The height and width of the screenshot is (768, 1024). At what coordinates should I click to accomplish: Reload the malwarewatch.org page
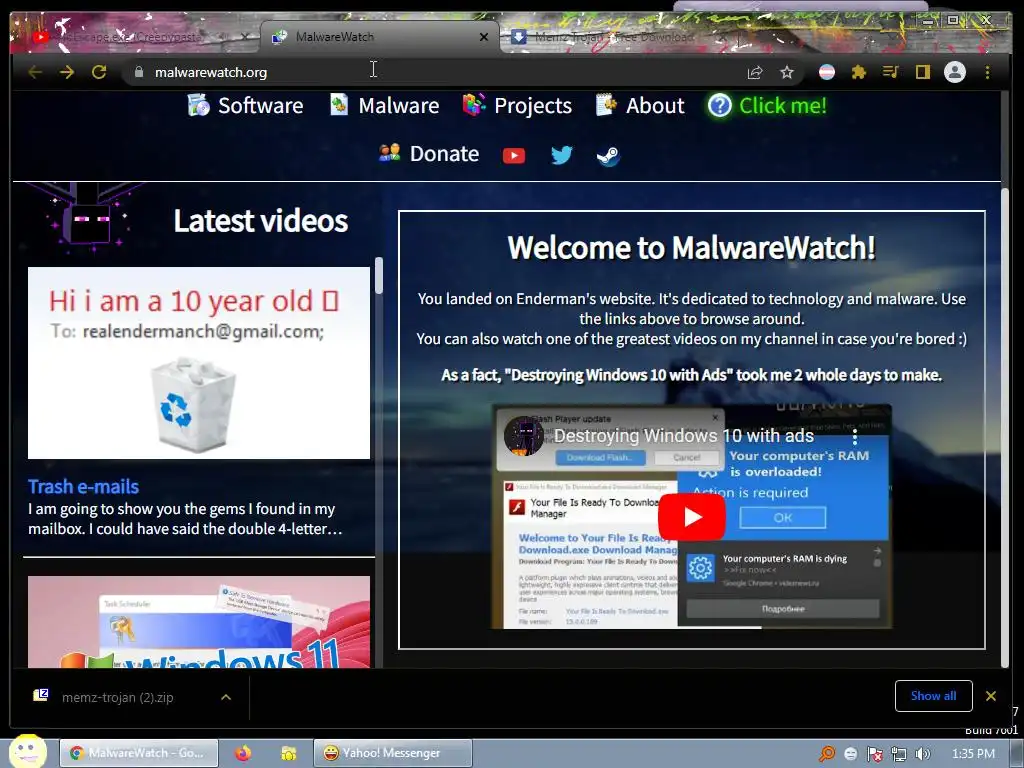point(99,72)
